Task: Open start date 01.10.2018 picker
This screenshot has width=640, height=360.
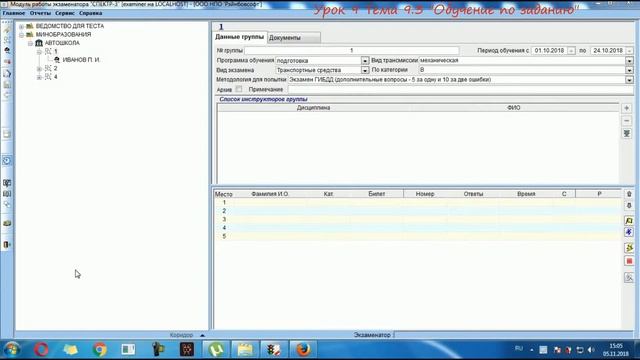Action: (x=571, y=51)
